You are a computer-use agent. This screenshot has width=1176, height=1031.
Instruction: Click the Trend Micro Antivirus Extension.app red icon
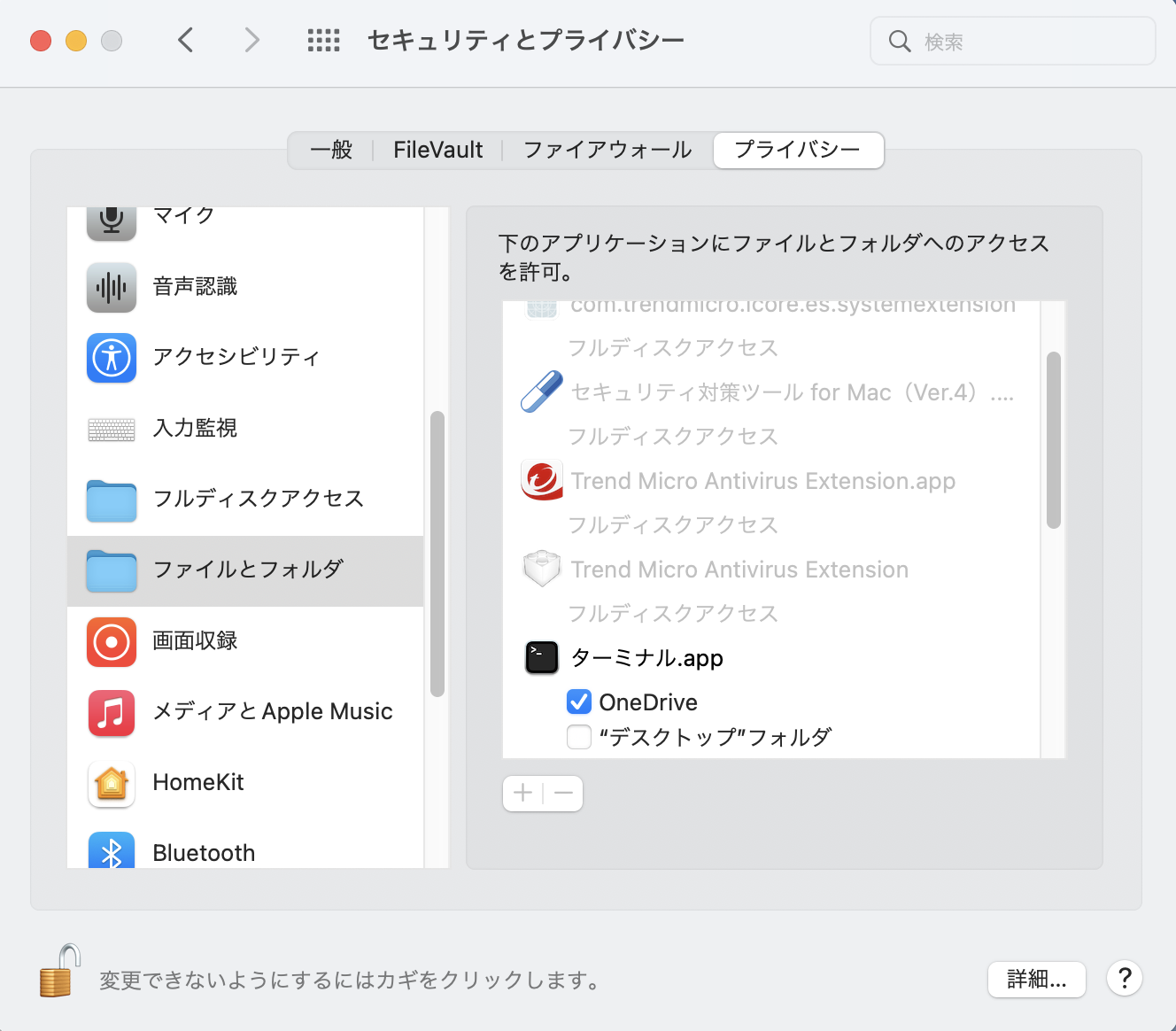542,481
